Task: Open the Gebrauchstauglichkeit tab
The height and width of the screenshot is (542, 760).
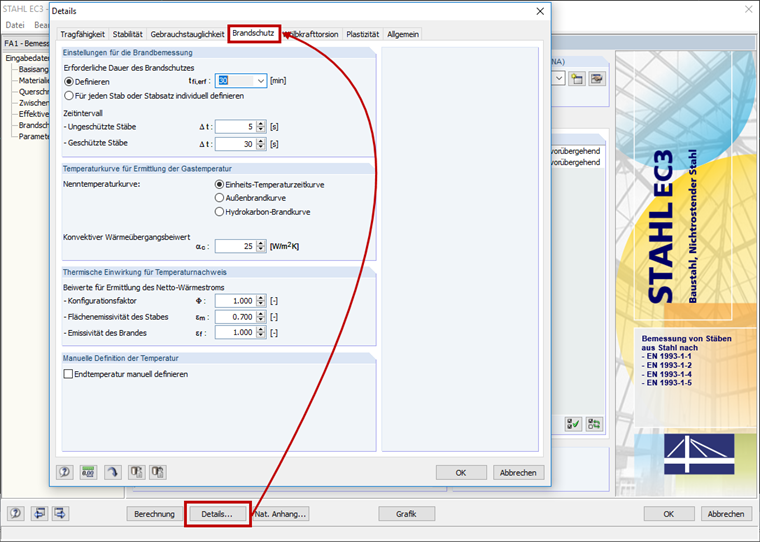Action: coord(187,34)
